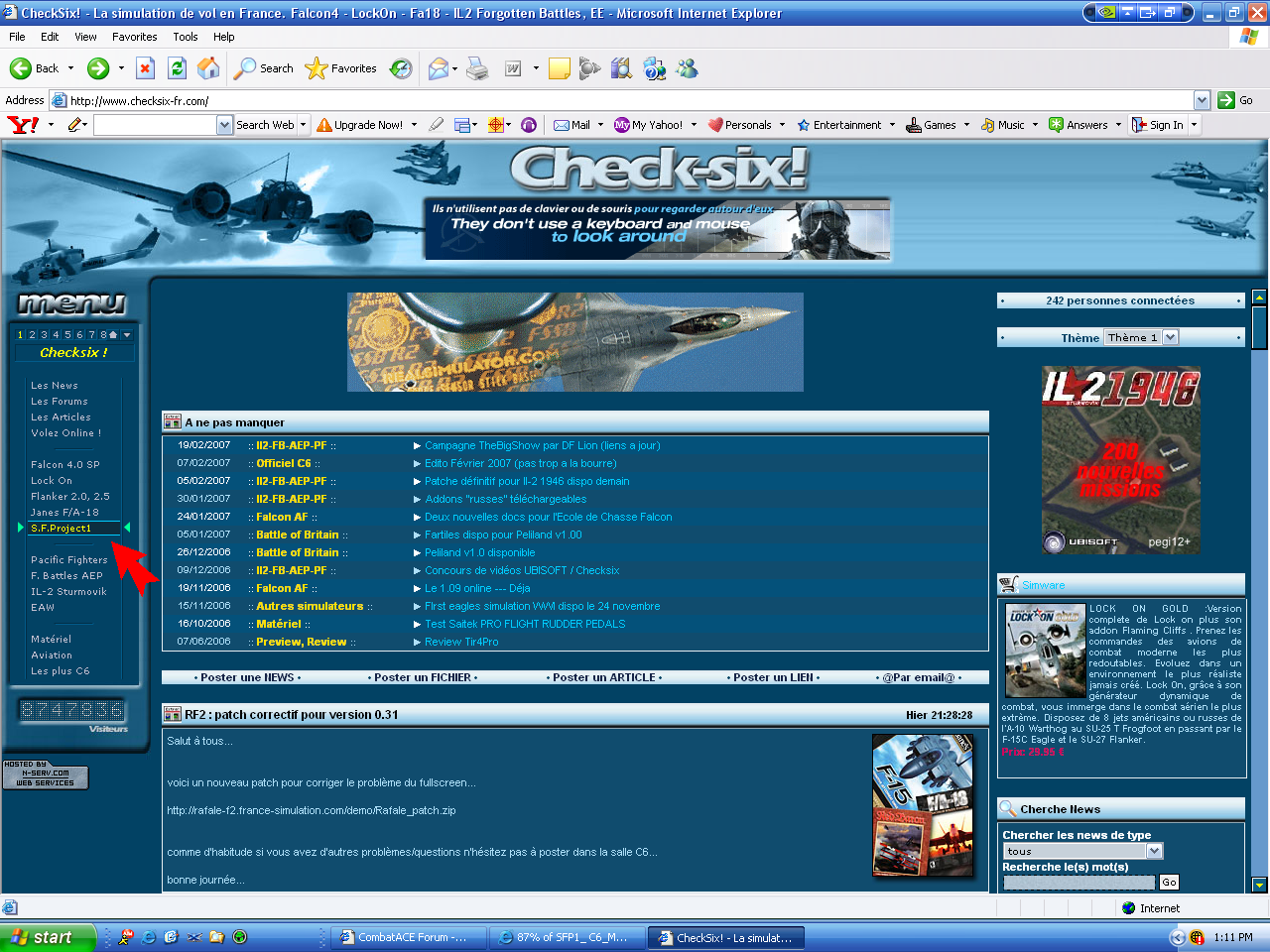The image size is (1270, 952).
Task: Click the Recherche mots search field
Action: coord(1079,883)
